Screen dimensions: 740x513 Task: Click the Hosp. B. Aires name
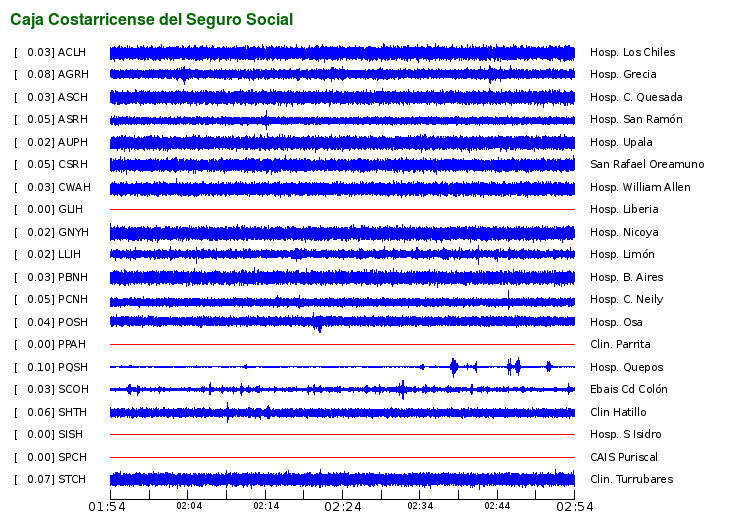click(x=626, y=277)
